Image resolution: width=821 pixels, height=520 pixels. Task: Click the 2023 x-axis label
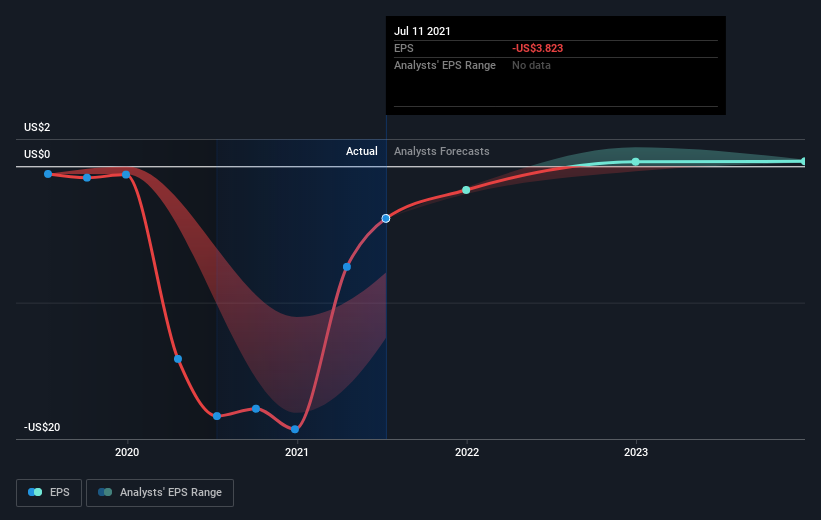pos(636,452)
